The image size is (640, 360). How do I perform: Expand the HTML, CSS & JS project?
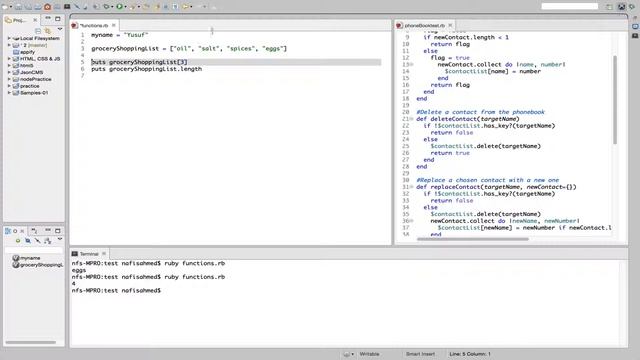tap(9, 59)
